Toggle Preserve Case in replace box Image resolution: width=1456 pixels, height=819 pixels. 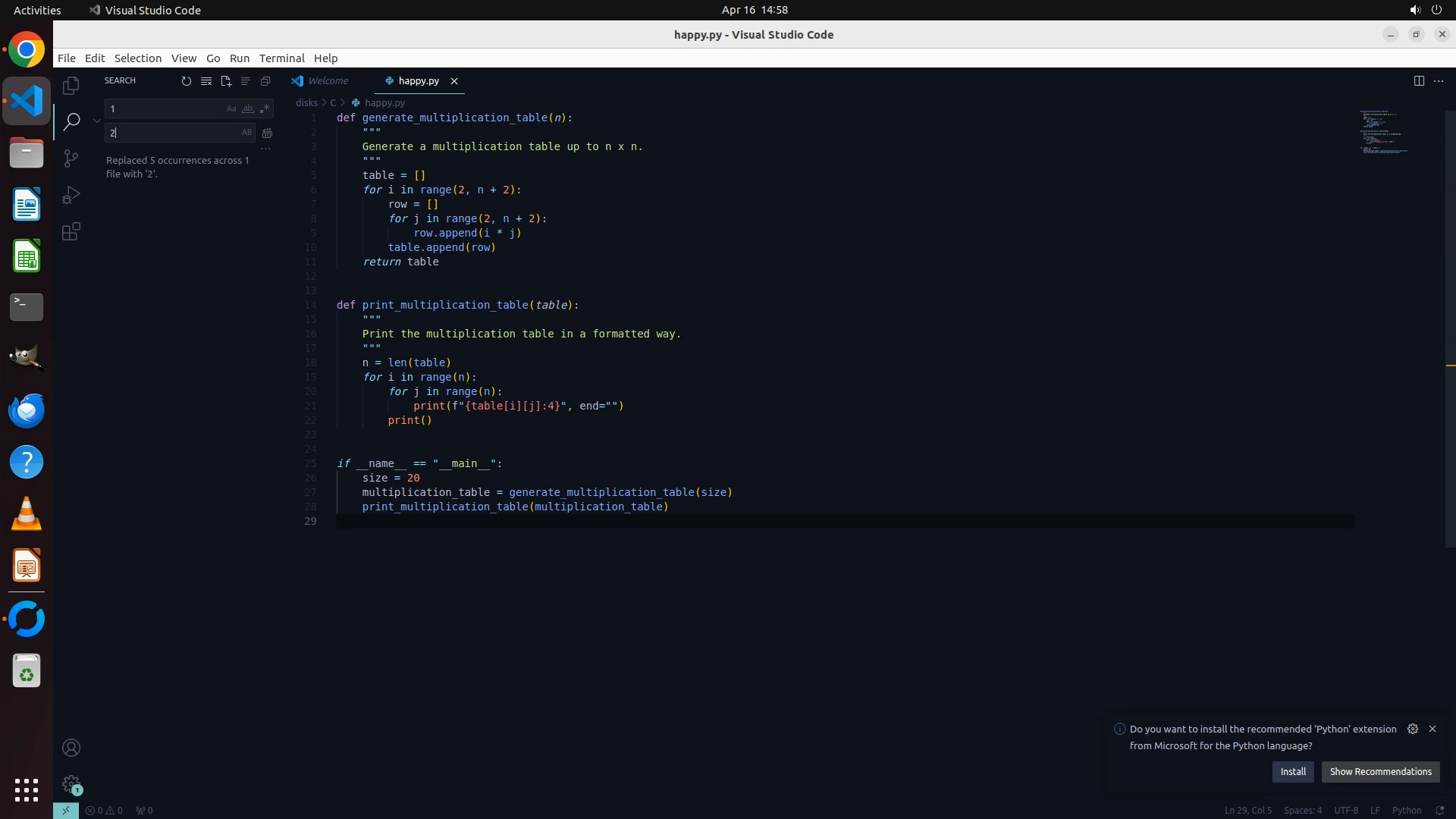[246, 133]
